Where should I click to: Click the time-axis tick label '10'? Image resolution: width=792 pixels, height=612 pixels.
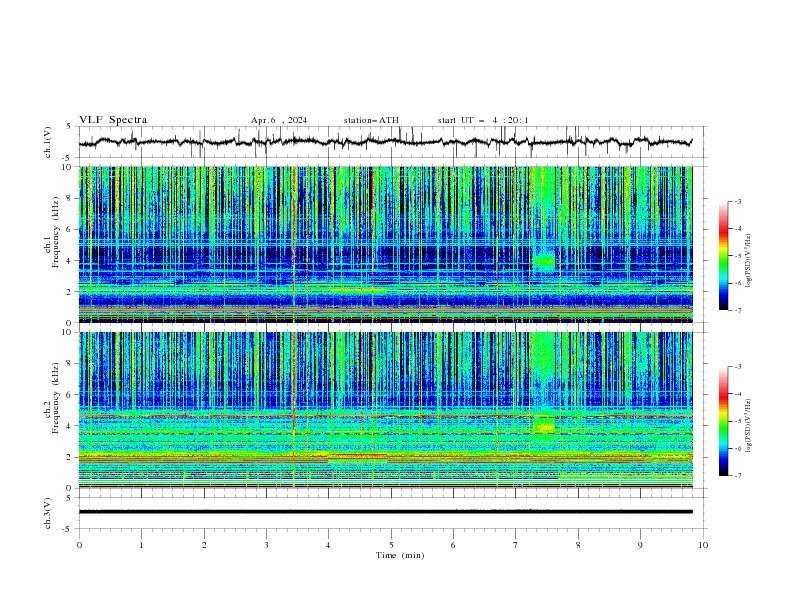coord(703,545)
